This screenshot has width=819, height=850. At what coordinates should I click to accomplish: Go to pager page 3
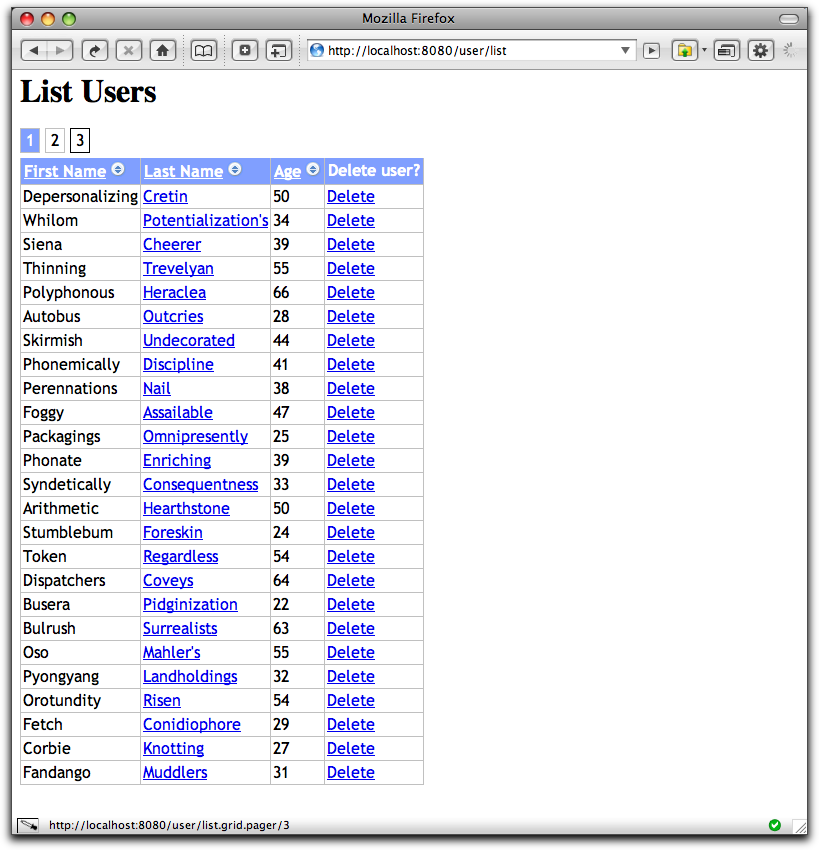click(80, 141)
